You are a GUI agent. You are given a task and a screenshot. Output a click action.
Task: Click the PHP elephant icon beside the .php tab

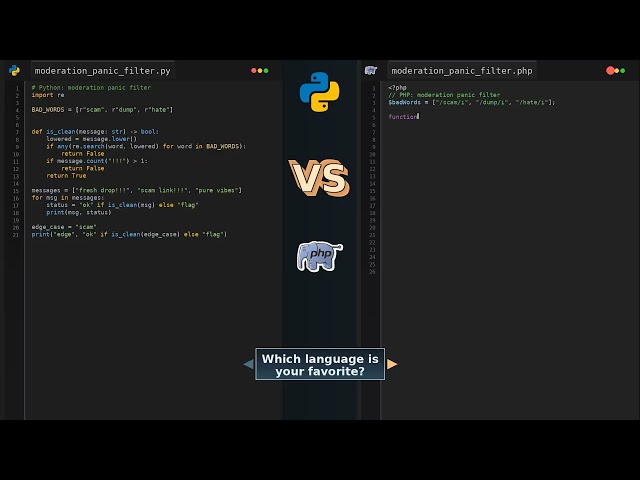(371, 71)
